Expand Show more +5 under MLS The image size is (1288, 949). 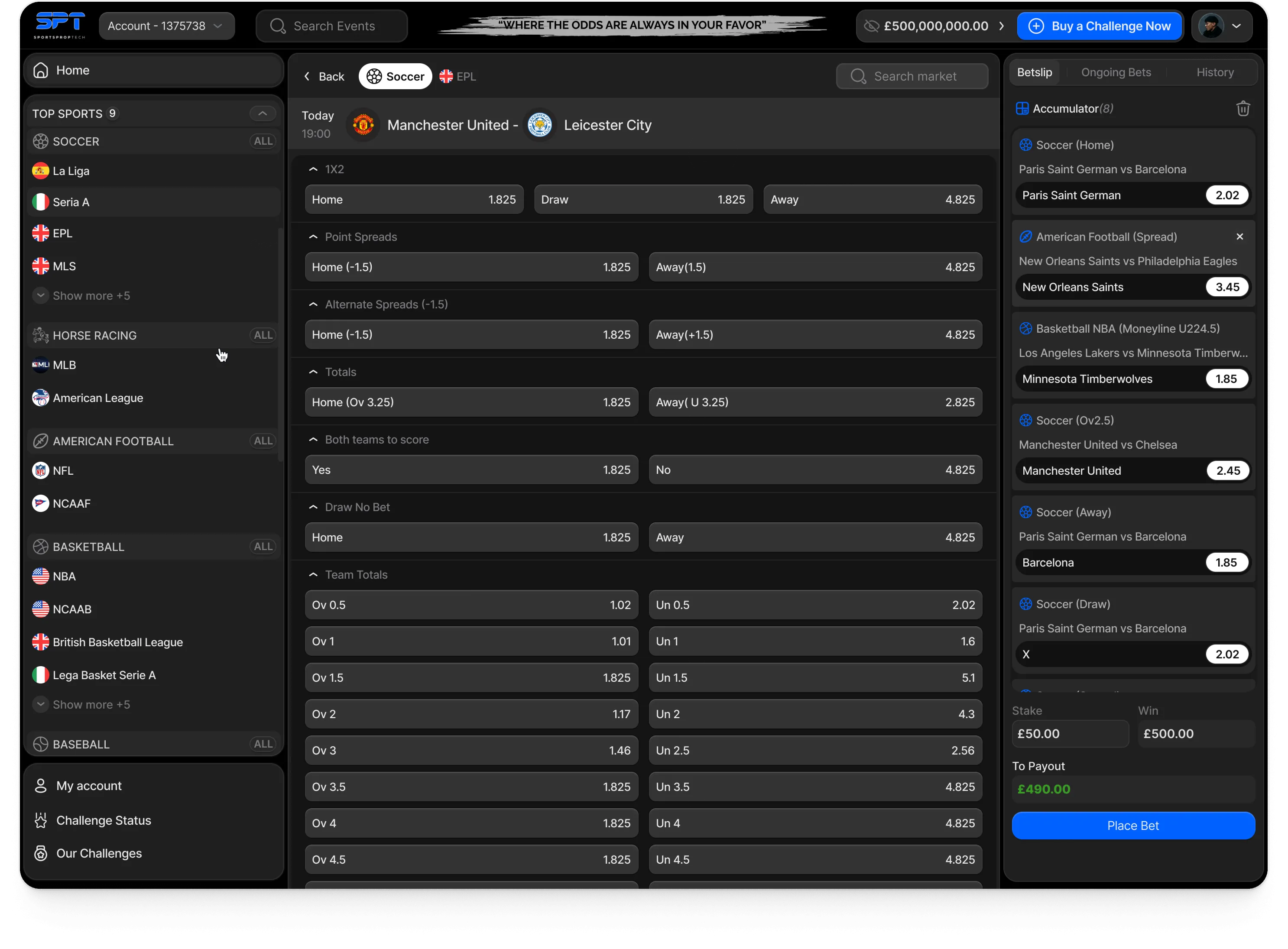coord(81,296)
